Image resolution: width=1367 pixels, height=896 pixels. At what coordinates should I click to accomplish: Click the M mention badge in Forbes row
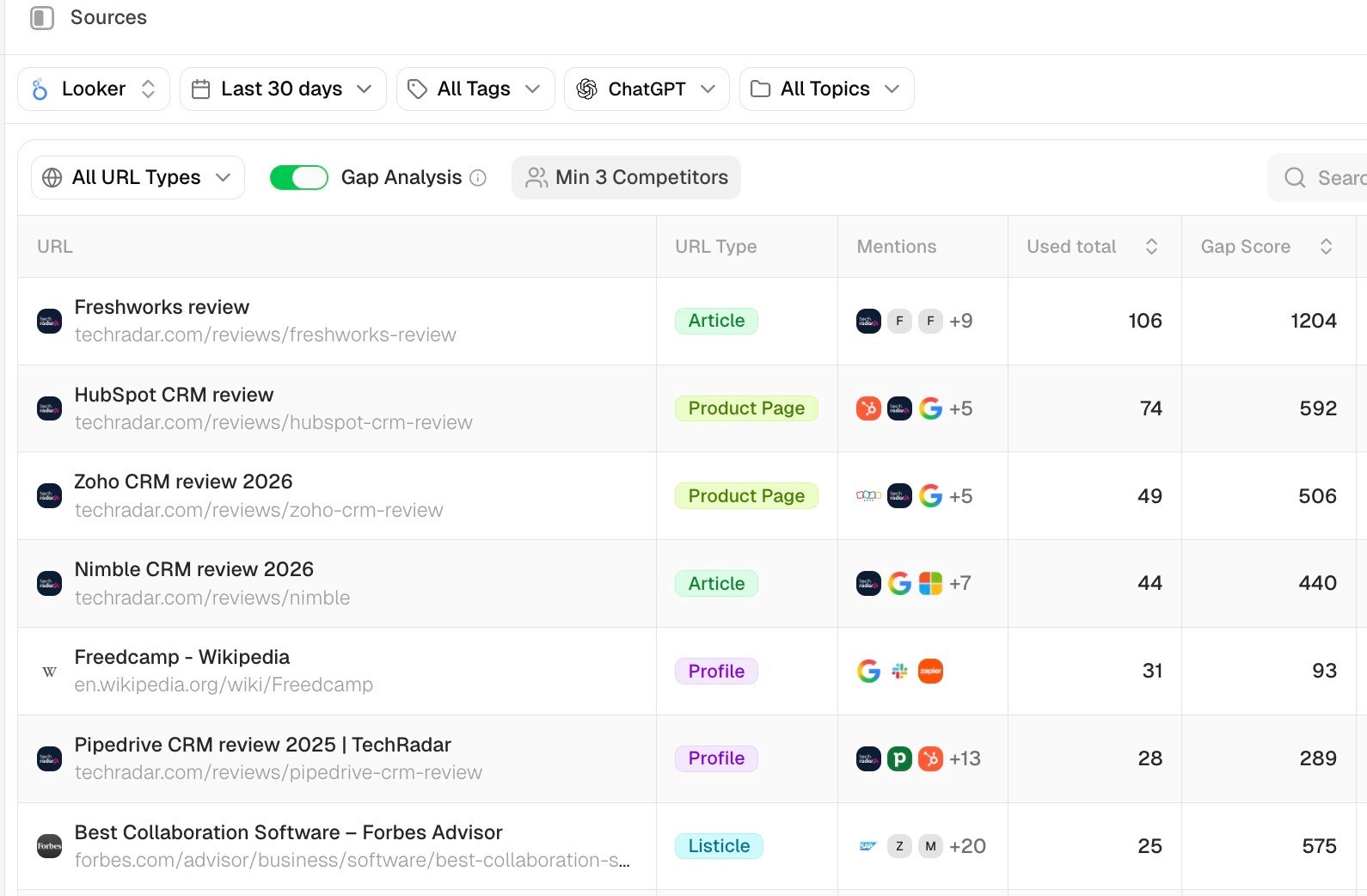tap(930, 846)
